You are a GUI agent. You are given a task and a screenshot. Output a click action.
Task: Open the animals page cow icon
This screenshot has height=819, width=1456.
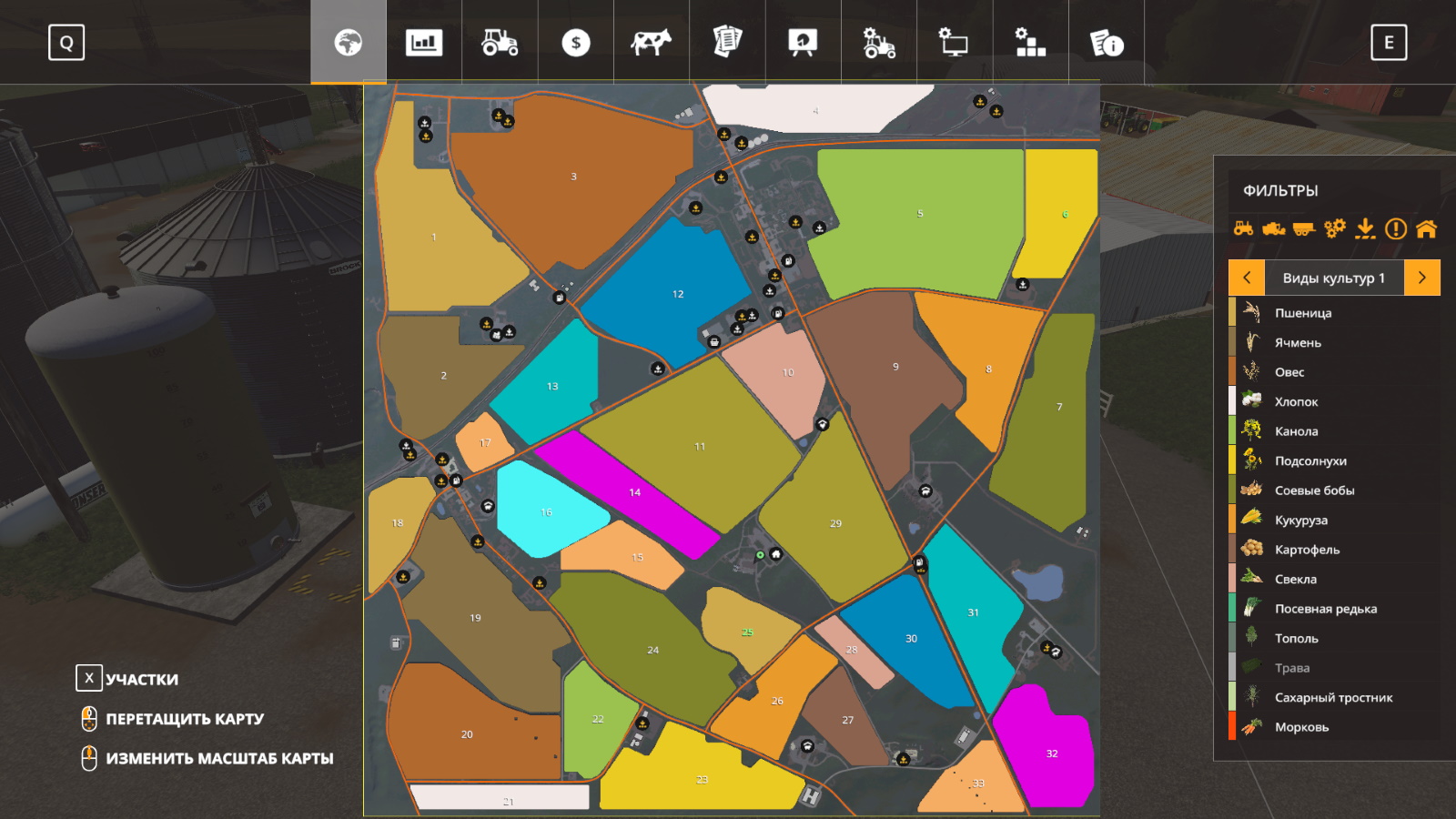point(651,43)
